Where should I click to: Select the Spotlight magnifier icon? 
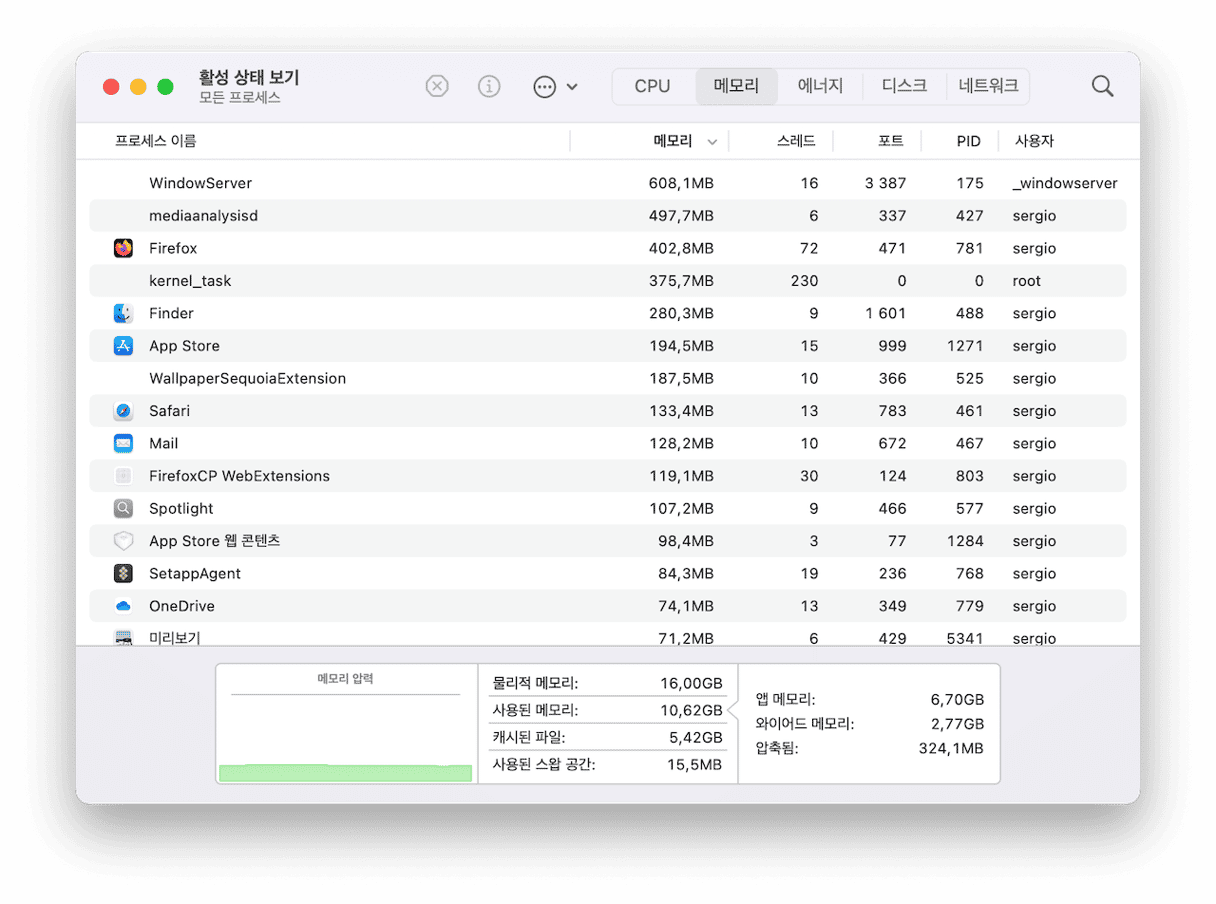[123, 508]
